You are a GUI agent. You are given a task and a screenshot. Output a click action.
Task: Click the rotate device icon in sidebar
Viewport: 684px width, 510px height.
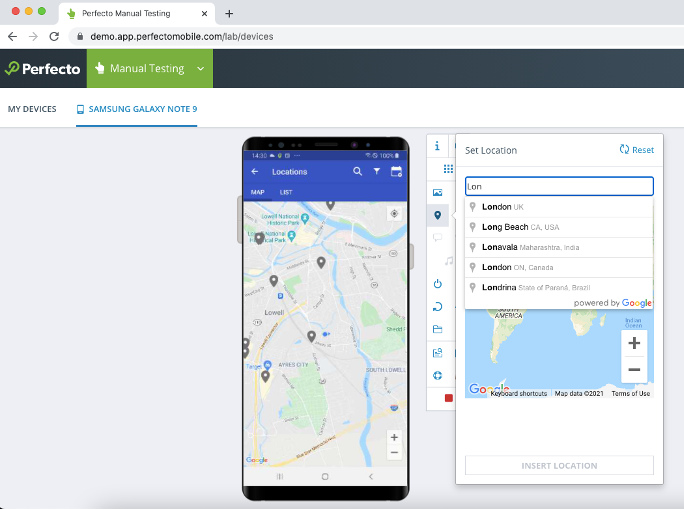pyautogui.click(x=438, y=307)
